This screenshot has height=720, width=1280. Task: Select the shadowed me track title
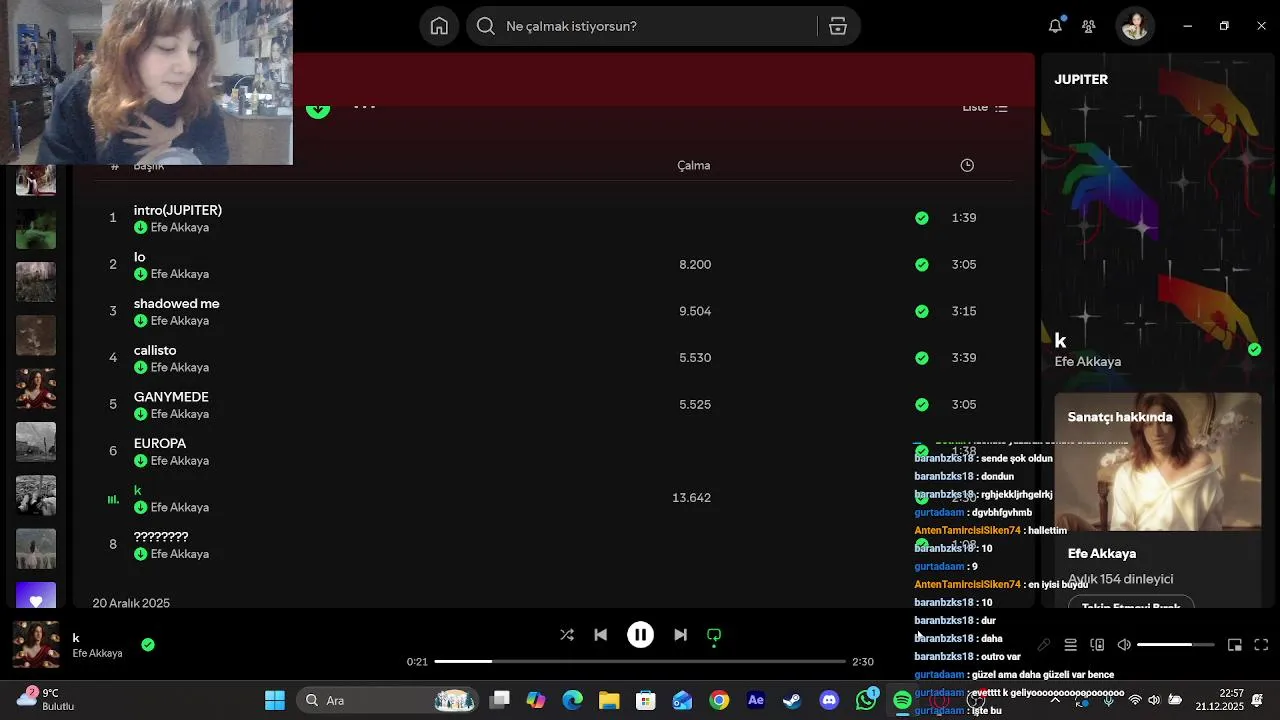click(177, 303)
